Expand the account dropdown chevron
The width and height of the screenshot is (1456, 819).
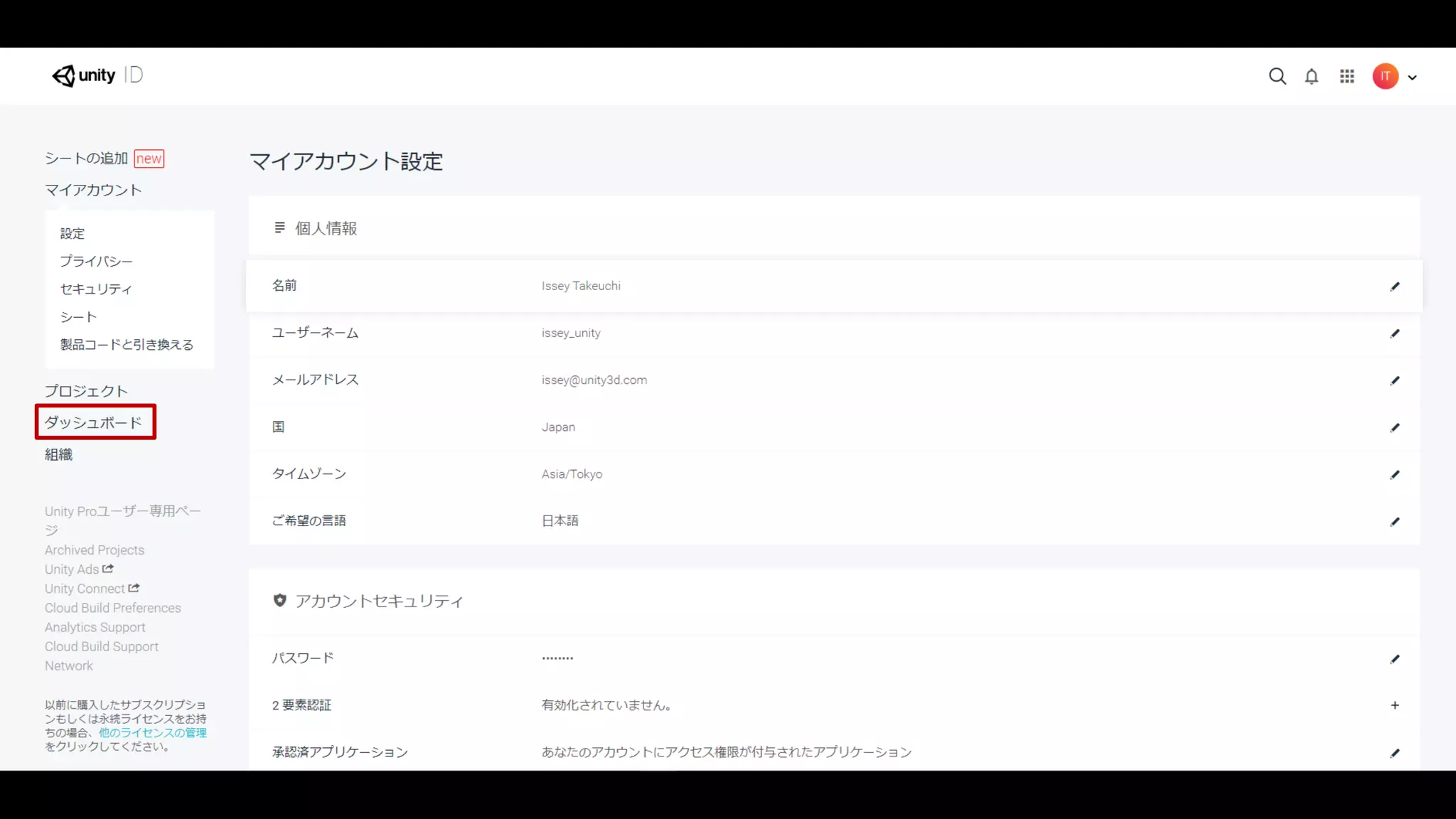tap(1413, 77)
